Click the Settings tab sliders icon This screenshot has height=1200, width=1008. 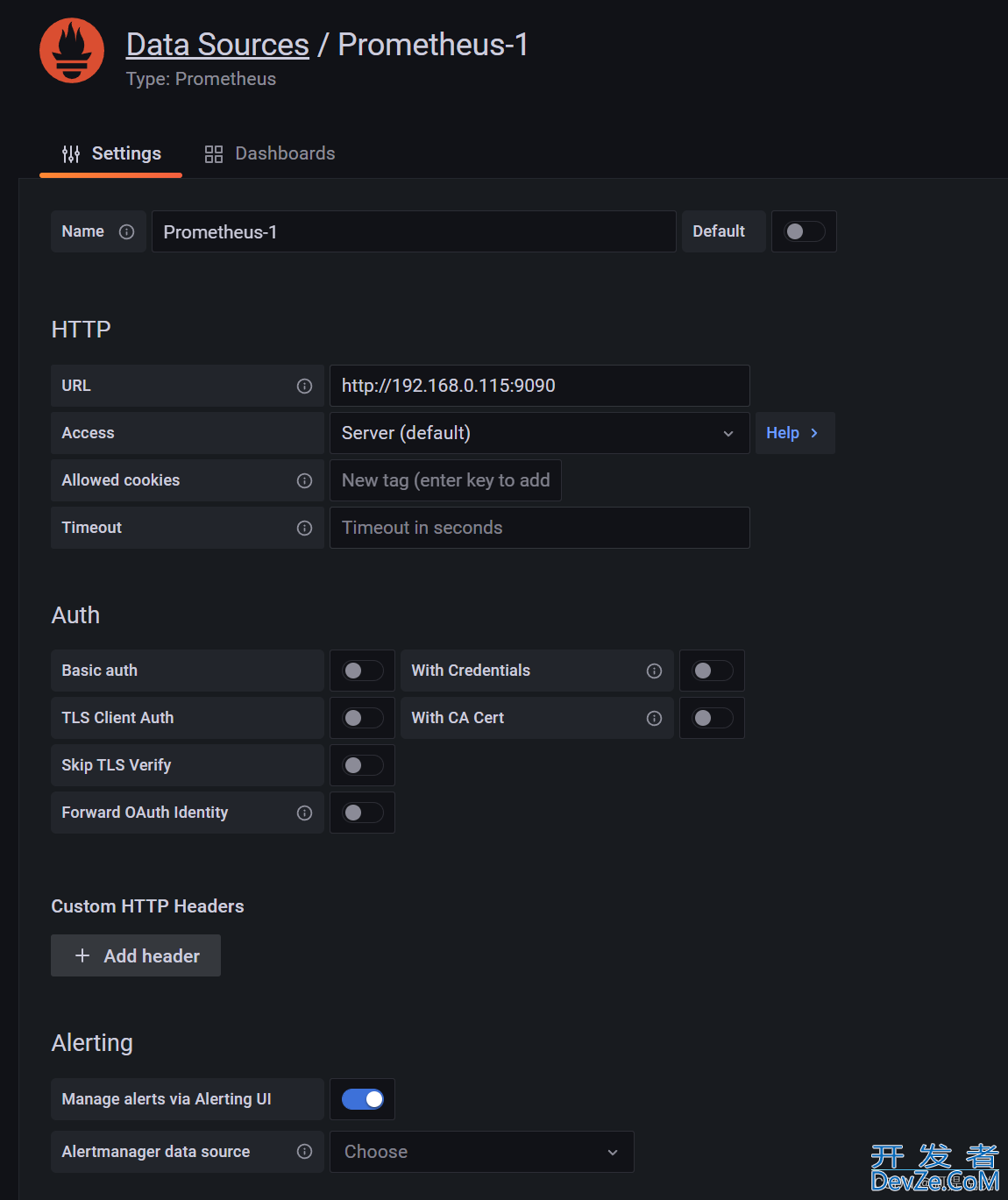(71, 154)
